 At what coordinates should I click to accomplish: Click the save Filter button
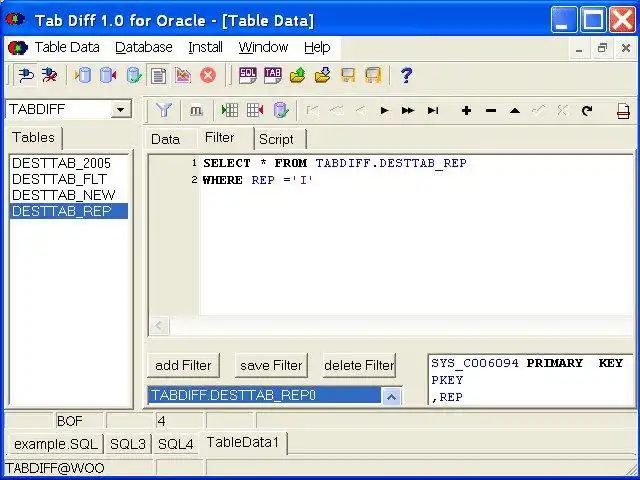(x=271, y=365)
